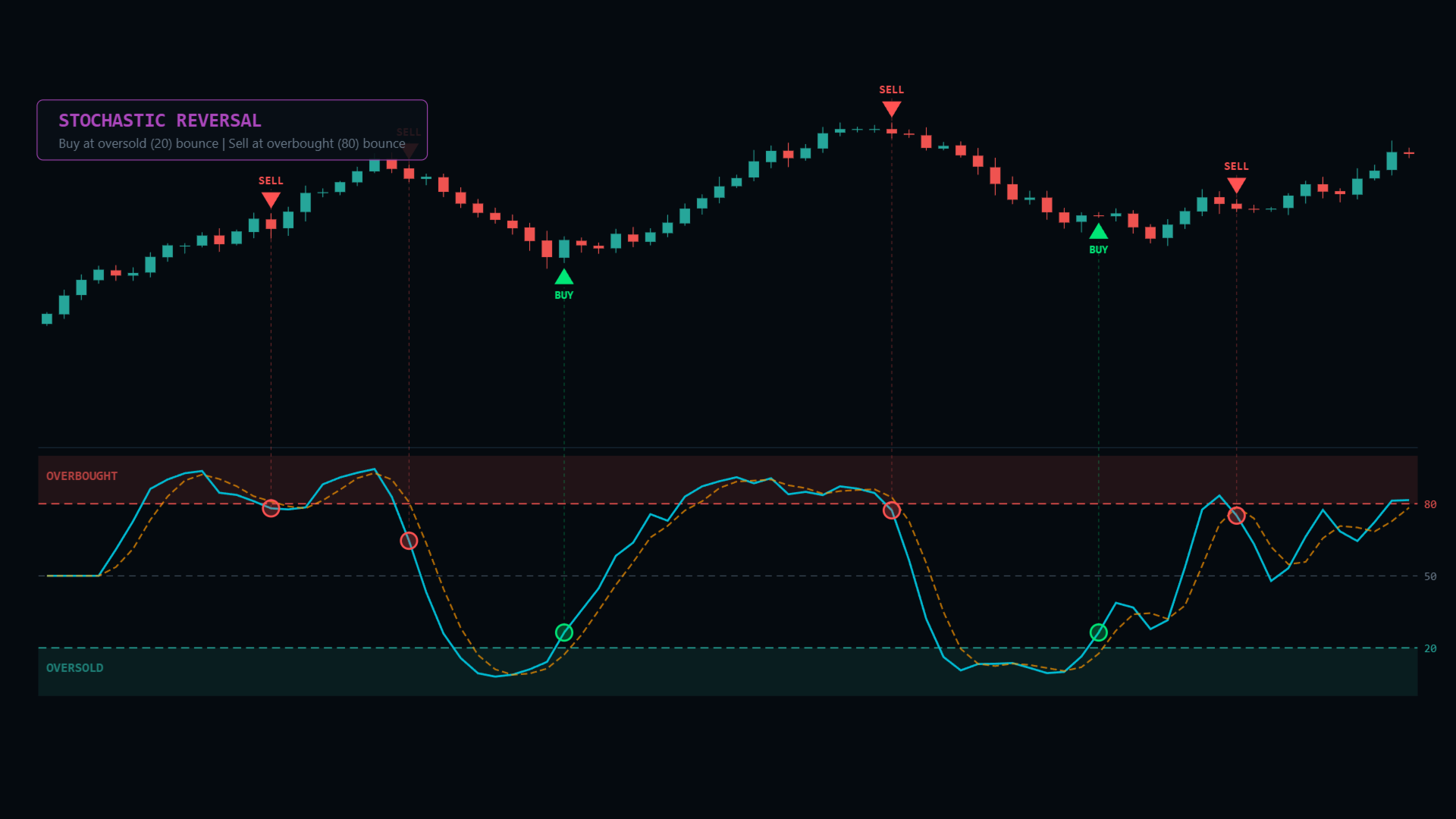Click the buy/sell bounce strategy description text
Screen dimensions: 1456x819
pos(231,144)
